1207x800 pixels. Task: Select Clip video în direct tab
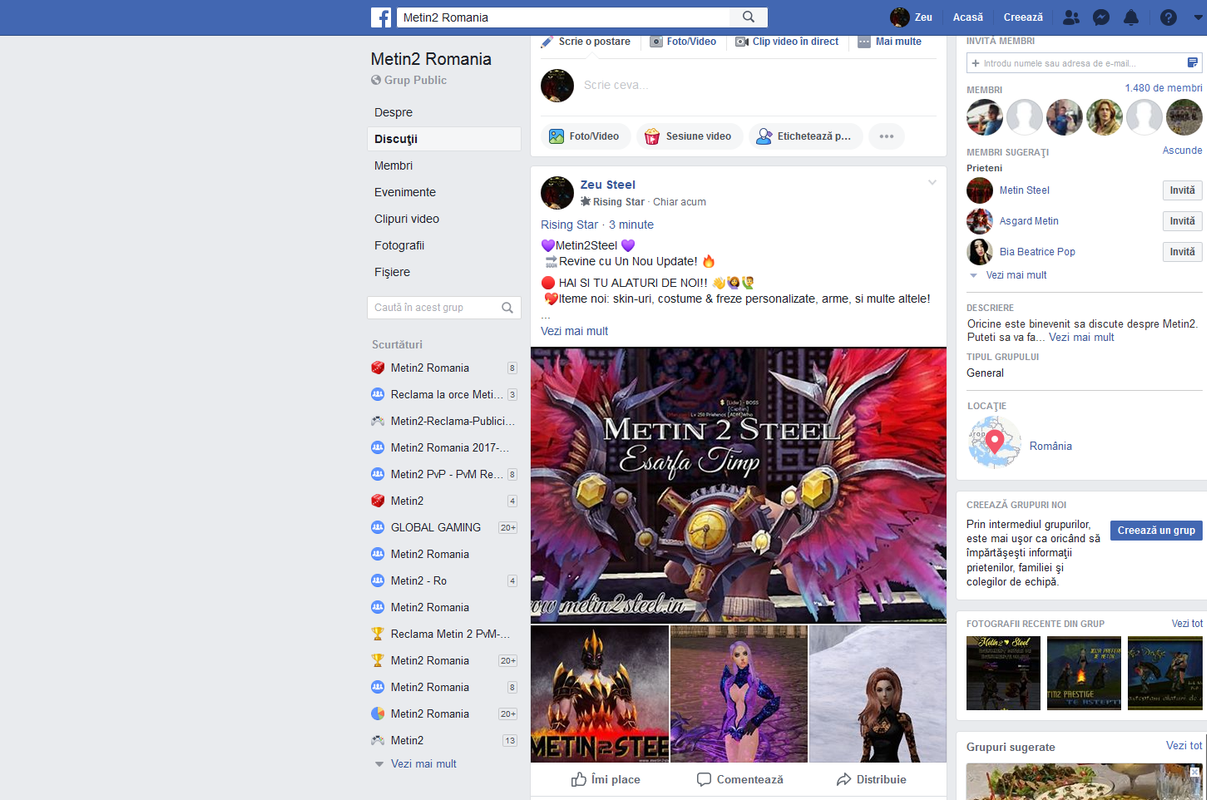click(787, 41)
